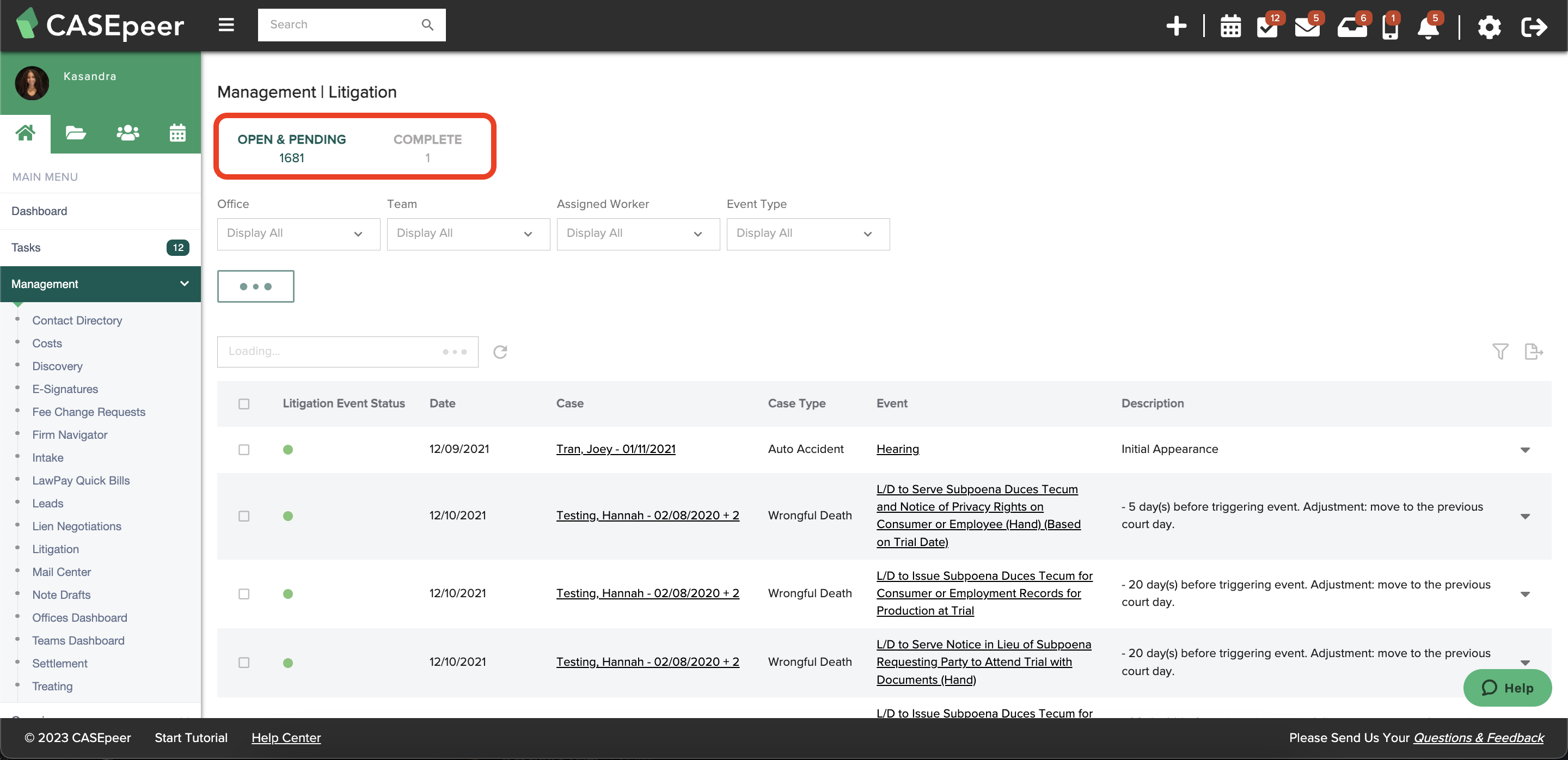Click the Loading table search field

347,352
